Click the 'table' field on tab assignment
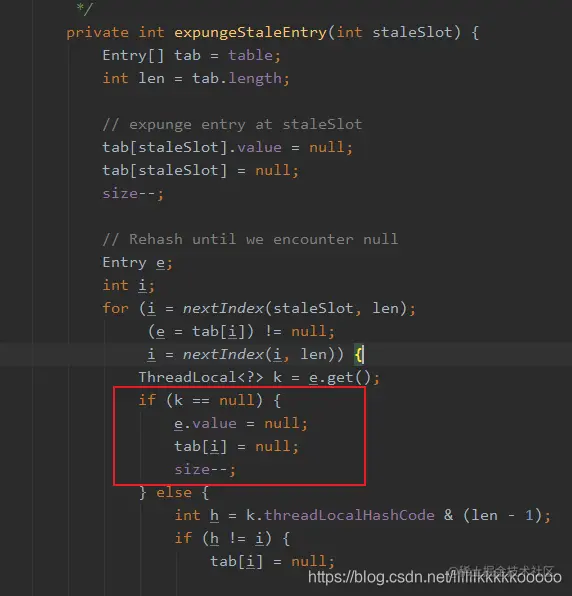The width and height of the screenshot is (572, 596). (250, 55)
